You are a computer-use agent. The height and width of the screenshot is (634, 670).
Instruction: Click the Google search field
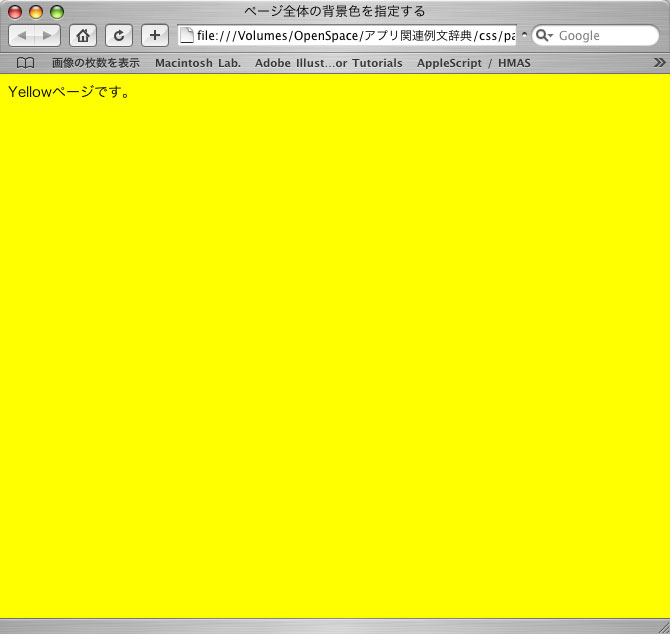click(596, 35)
